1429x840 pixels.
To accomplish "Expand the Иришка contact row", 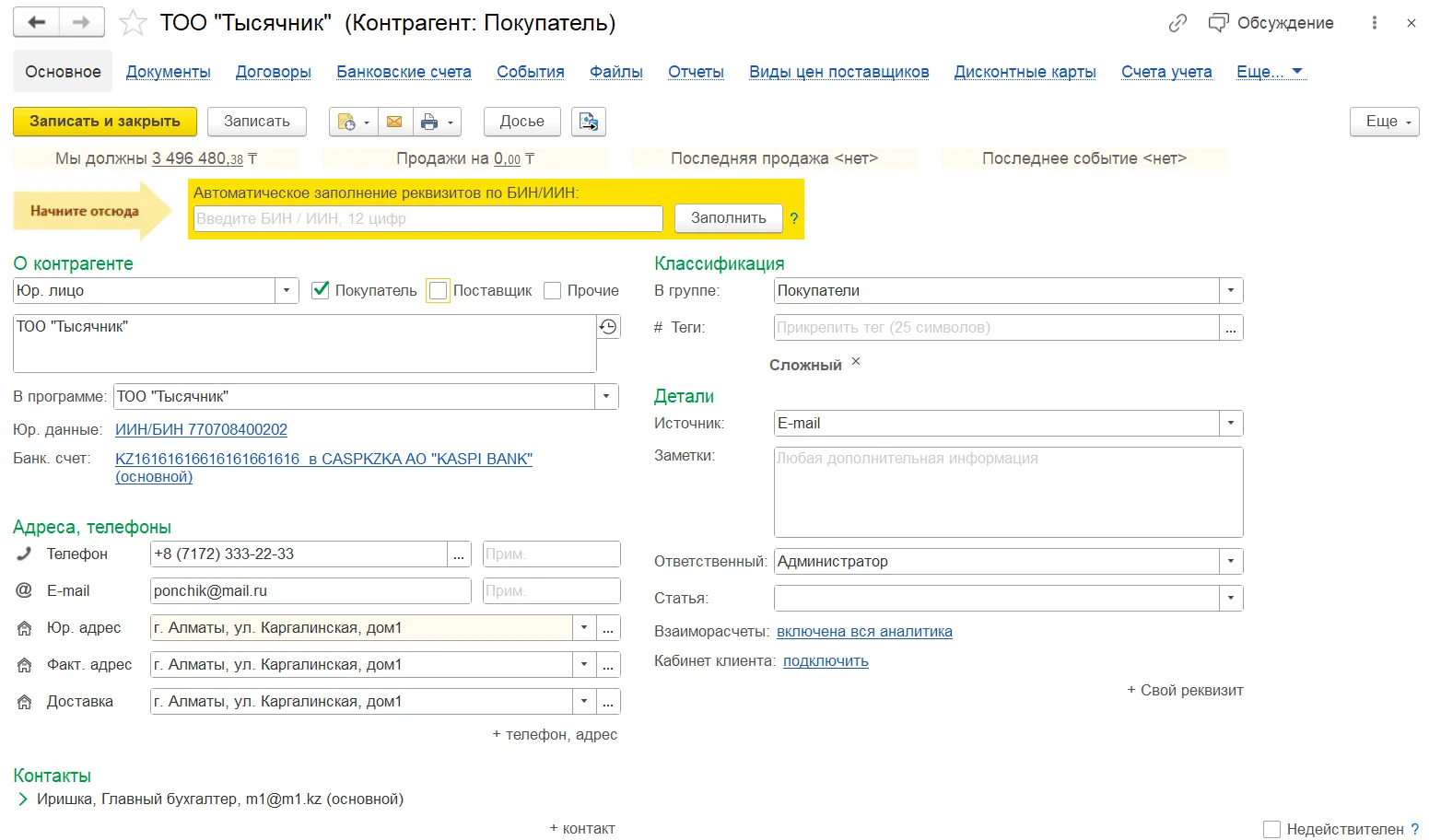I will (x=23, y=799).
